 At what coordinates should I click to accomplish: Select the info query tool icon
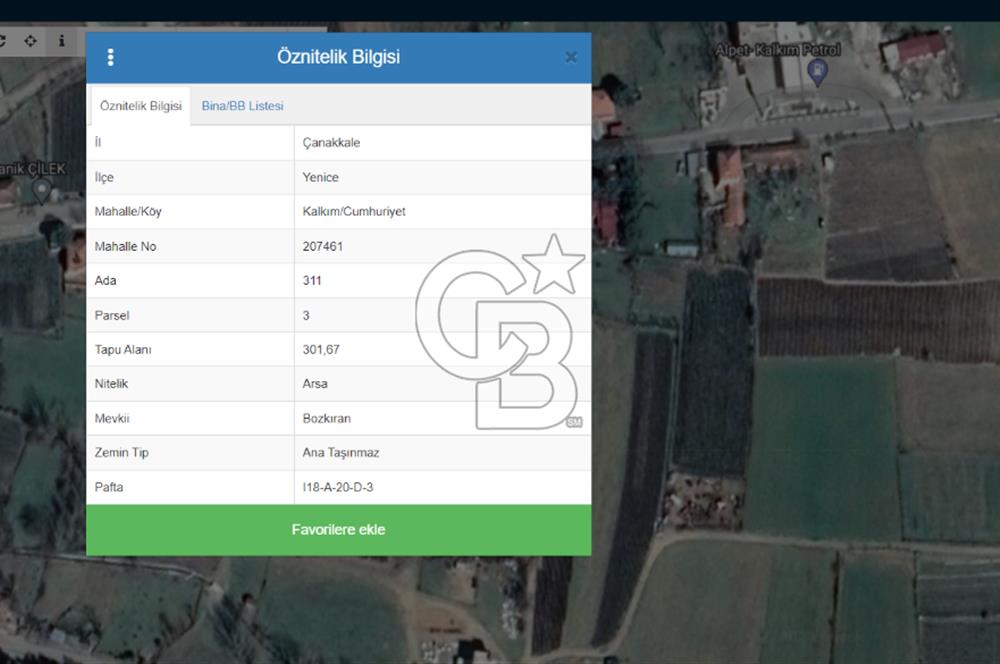(x=61, y=41)
